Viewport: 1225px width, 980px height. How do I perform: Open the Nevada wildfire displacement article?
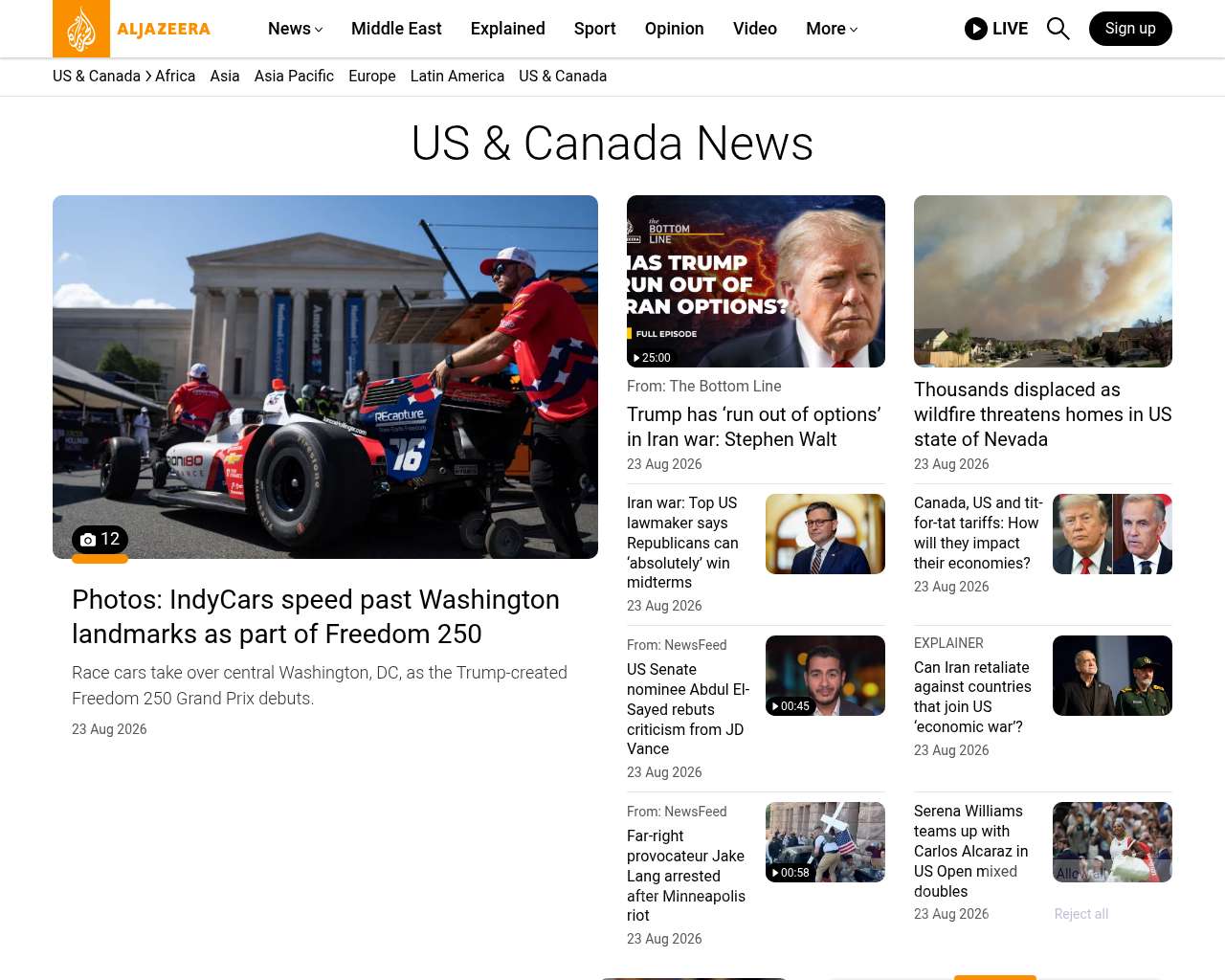(1043, 414)
